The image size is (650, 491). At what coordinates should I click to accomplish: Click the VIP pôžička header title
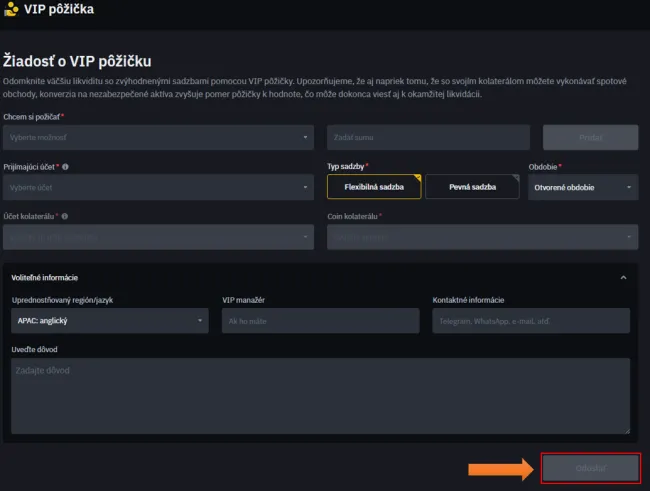[59, 10]
